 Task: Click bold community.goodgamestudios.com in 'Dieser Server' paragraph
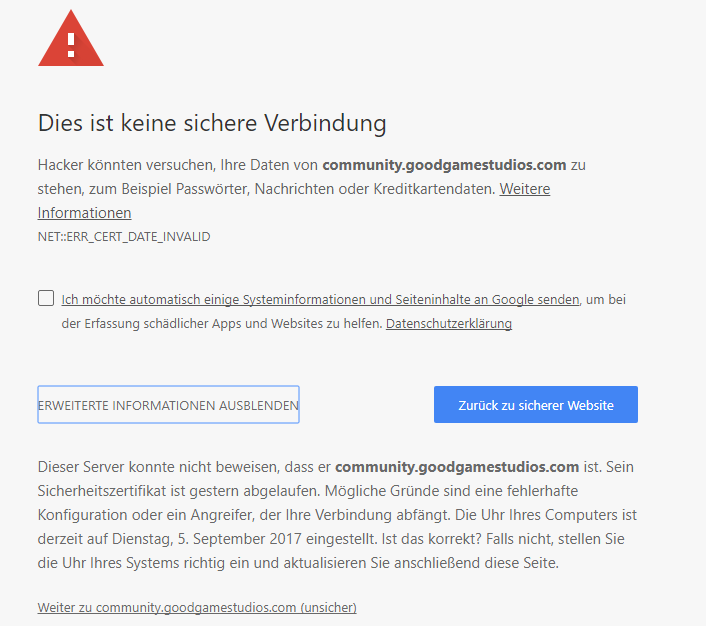tap(457, 467)
